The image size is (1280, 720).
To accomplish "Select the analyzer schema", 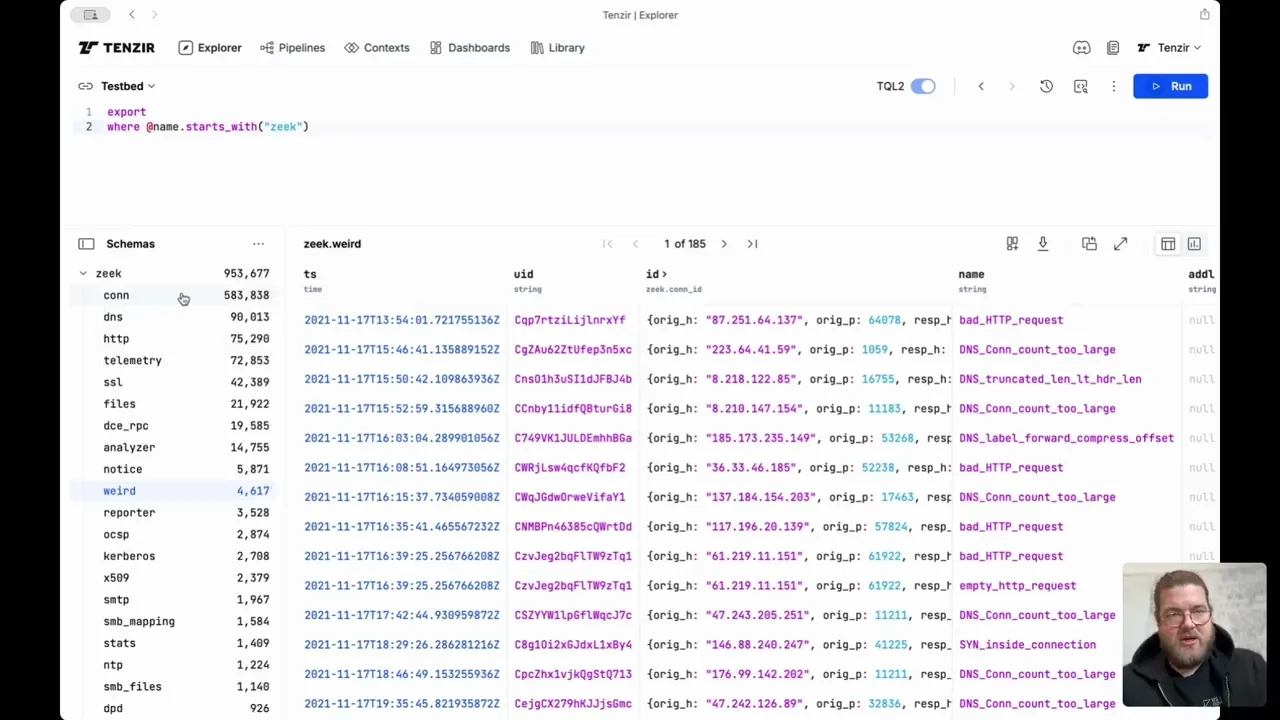I will pyautogui.click(x=174, y=447).
